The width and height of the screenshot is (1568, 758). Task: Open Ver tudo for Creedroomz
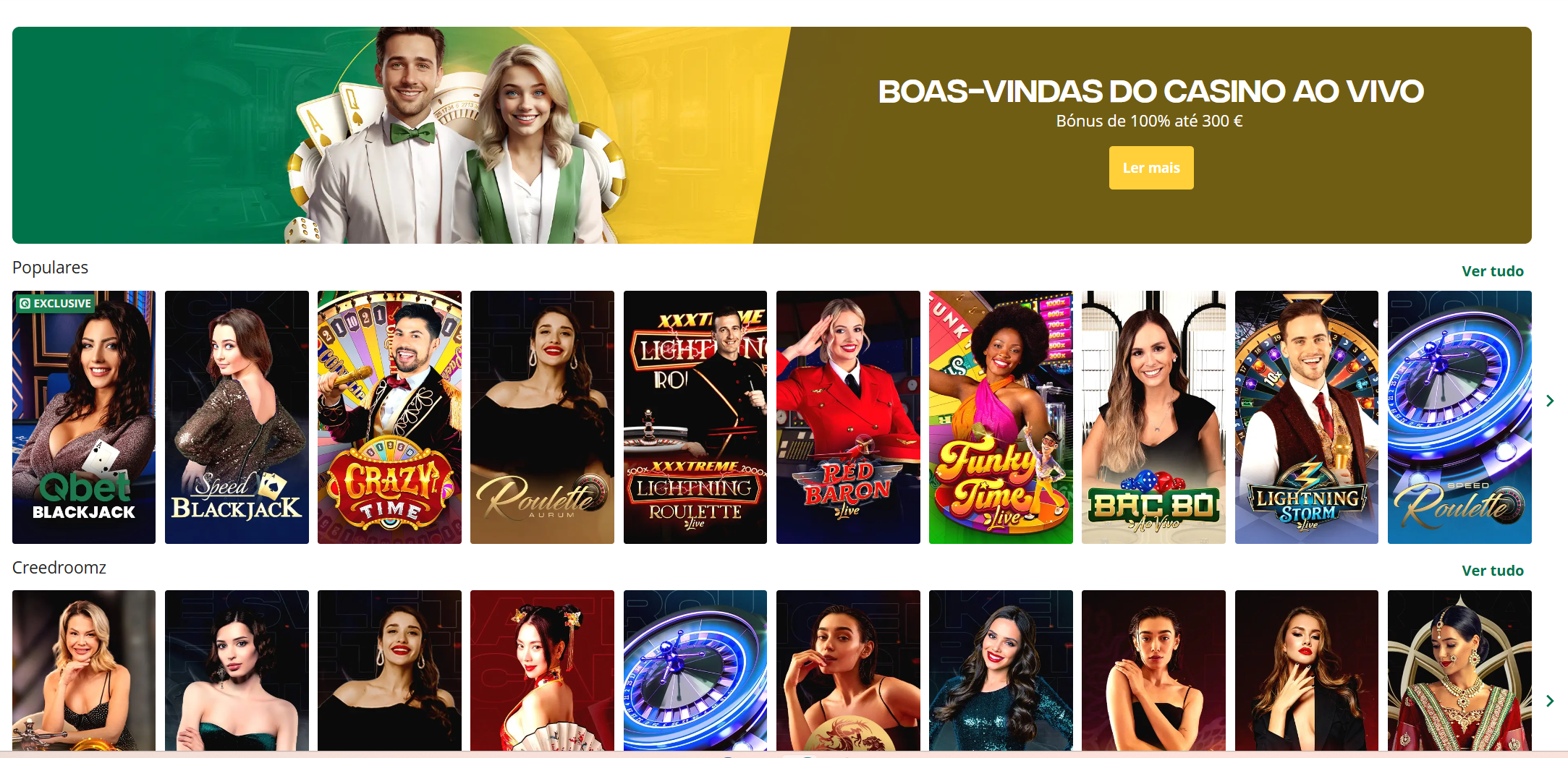(x=1493, y=571)
